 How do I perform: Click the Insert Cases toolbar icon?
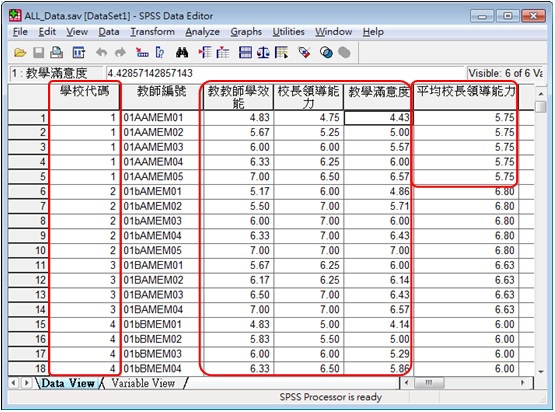[x=205, y=53]
